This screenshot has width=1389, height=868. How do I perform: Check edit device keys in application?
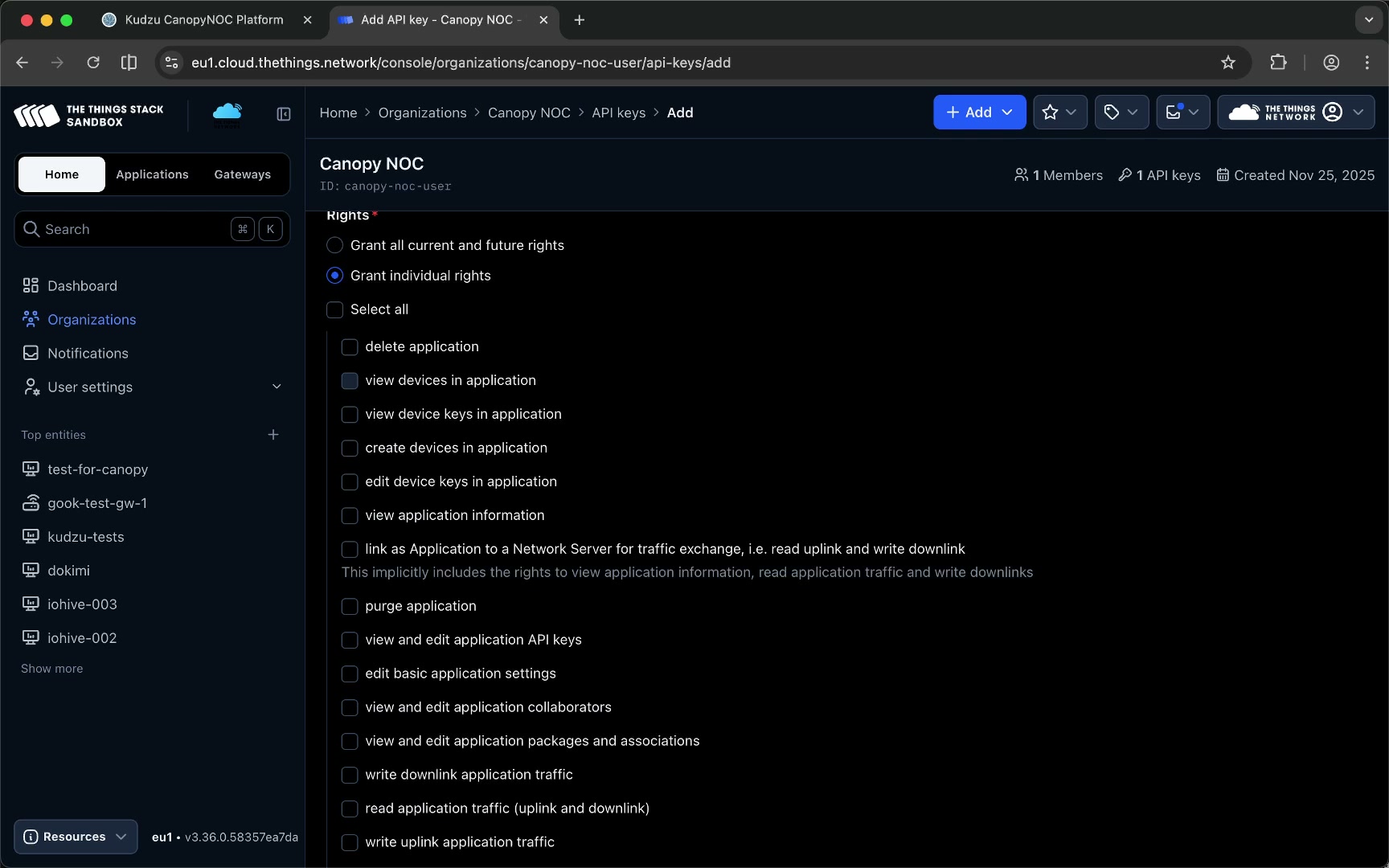(350, 481)
